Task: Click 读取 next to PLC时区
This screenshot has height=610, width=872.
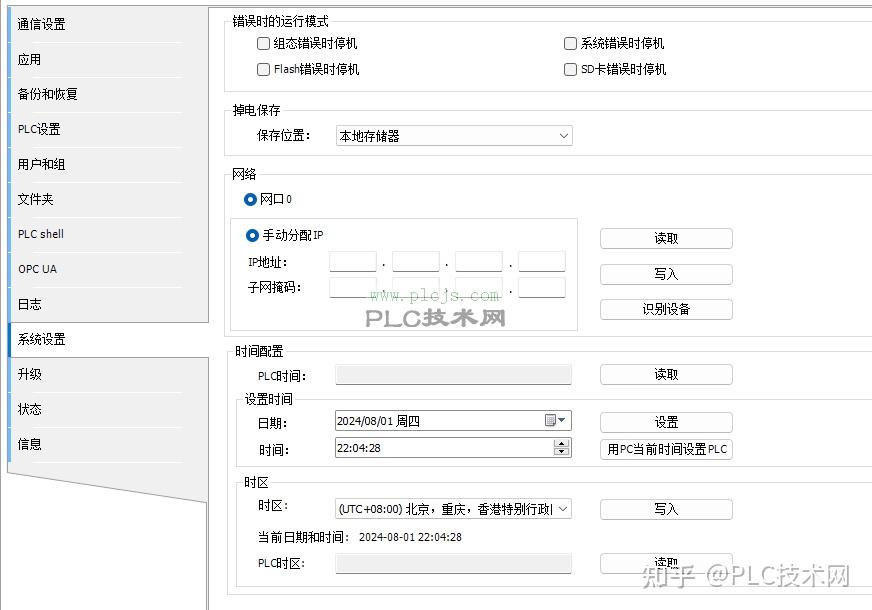Action: [x=666, y=563]
